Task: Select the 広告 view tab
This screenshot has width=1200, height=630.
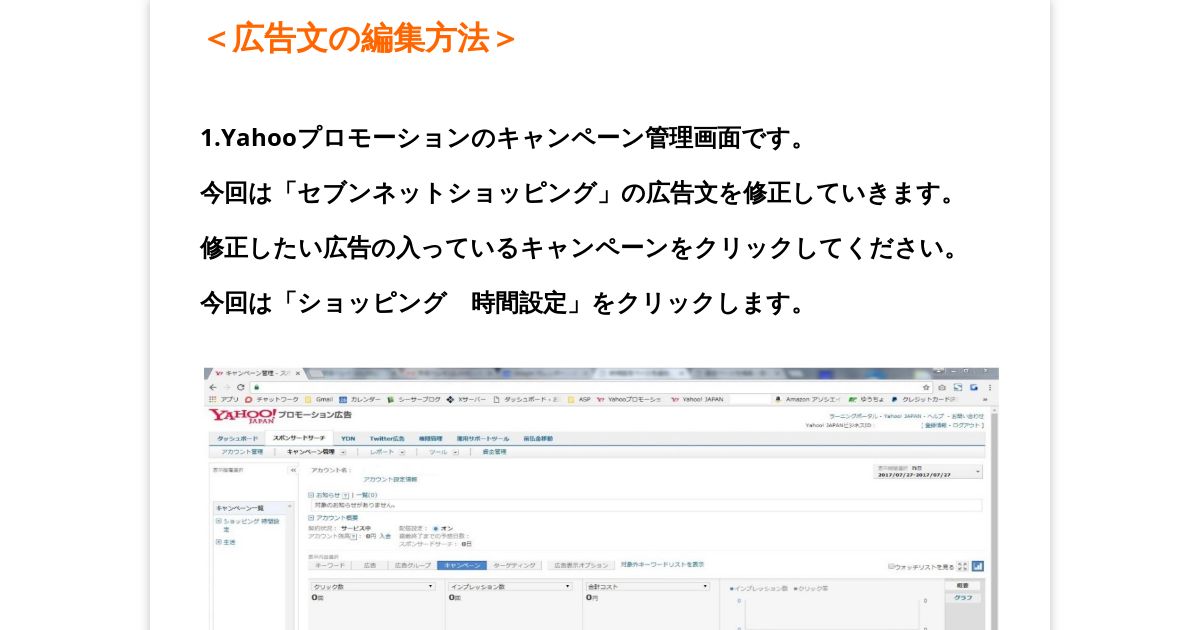Action: tap(370, 566)
